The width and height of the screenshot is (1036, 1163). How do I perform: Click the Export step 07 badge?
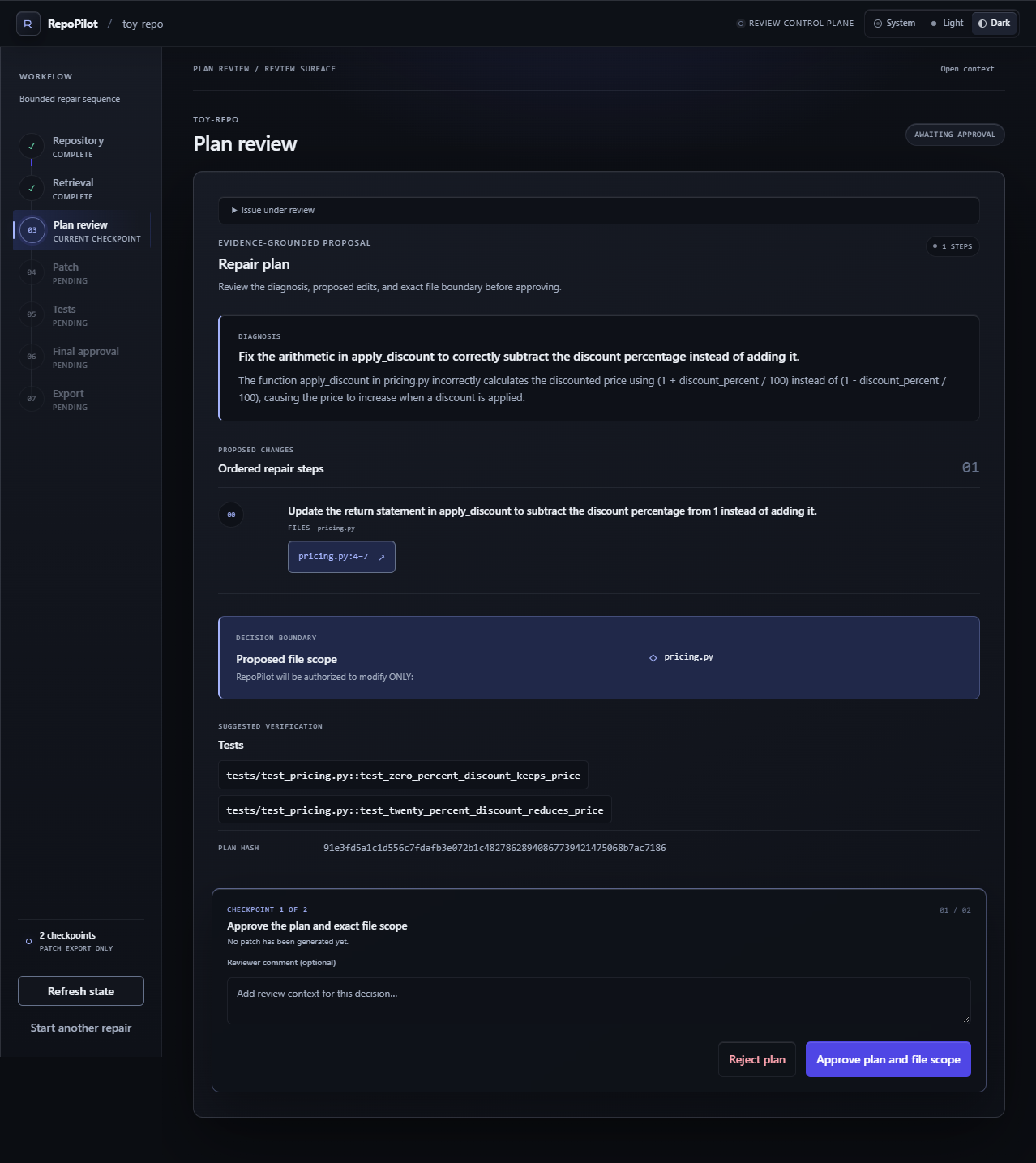[x=32, y=399]
